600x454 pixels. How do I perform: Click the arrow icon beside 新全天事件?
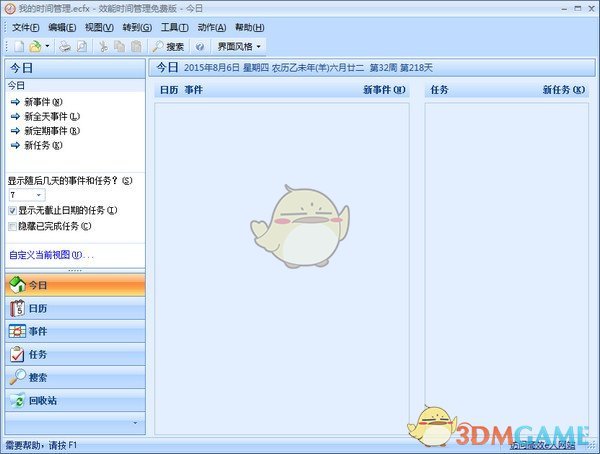pos(15,116)
